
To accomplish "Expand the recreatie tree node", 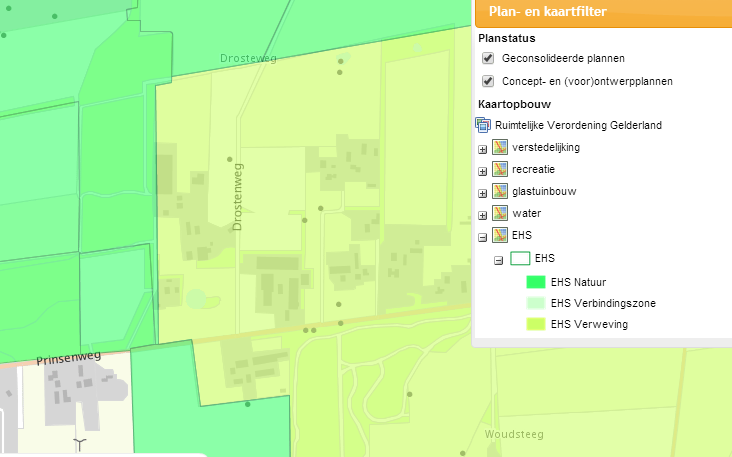I will (483, 171).
